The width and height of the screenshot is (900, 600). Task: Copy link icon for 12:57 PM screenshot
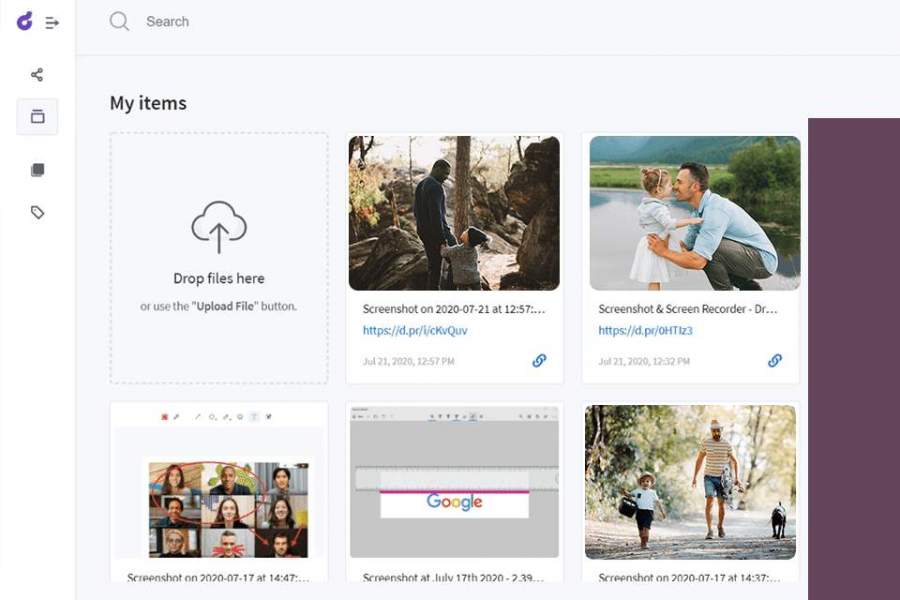539,361
